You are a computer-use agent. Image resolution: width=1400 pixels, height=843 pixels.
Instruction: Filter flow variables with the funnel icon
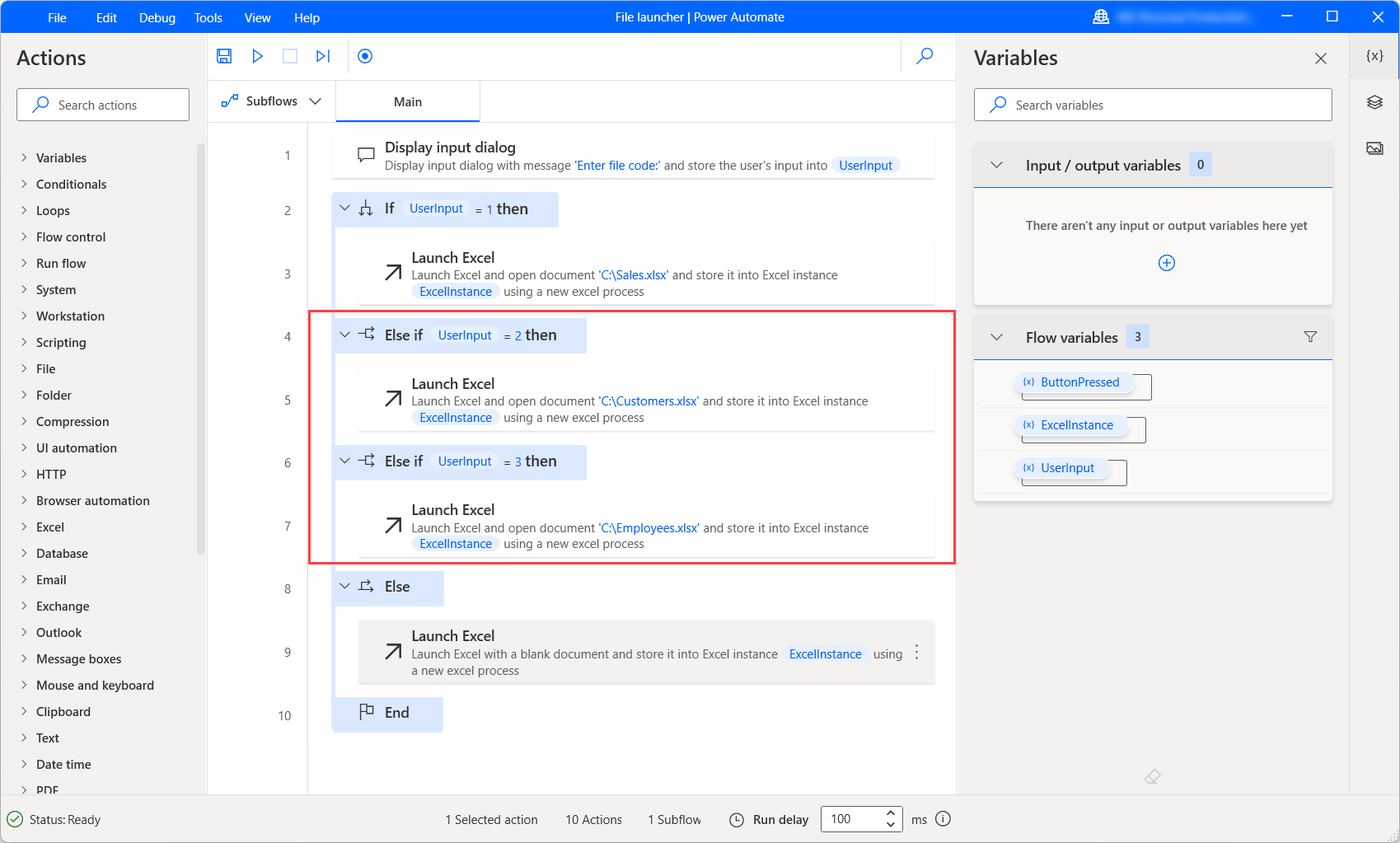[1310, 336]
